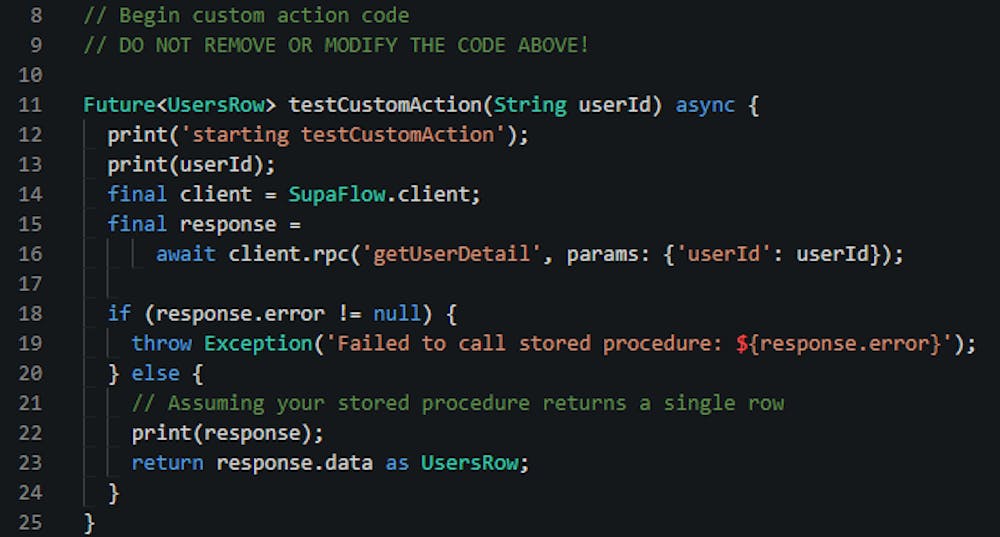Click the Begin custom action code comment
The height and width of the screenshot is (537, 1000).
point(247,15)
